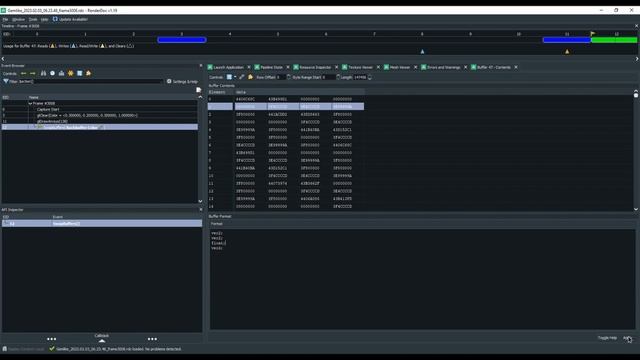Viewport: 640px width, 360px height.
Task: Switch to the Errors and Warnings tab
Action: click(x=441, y=67)
